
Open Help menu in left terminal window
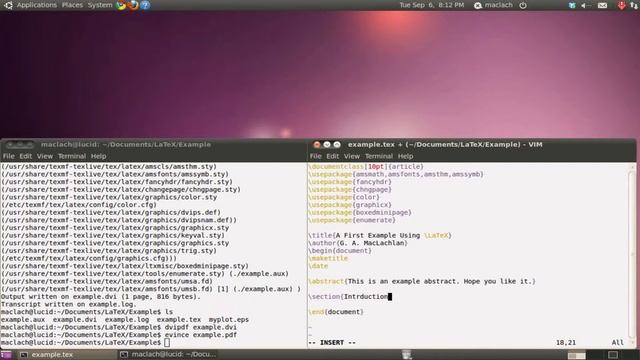98,156
